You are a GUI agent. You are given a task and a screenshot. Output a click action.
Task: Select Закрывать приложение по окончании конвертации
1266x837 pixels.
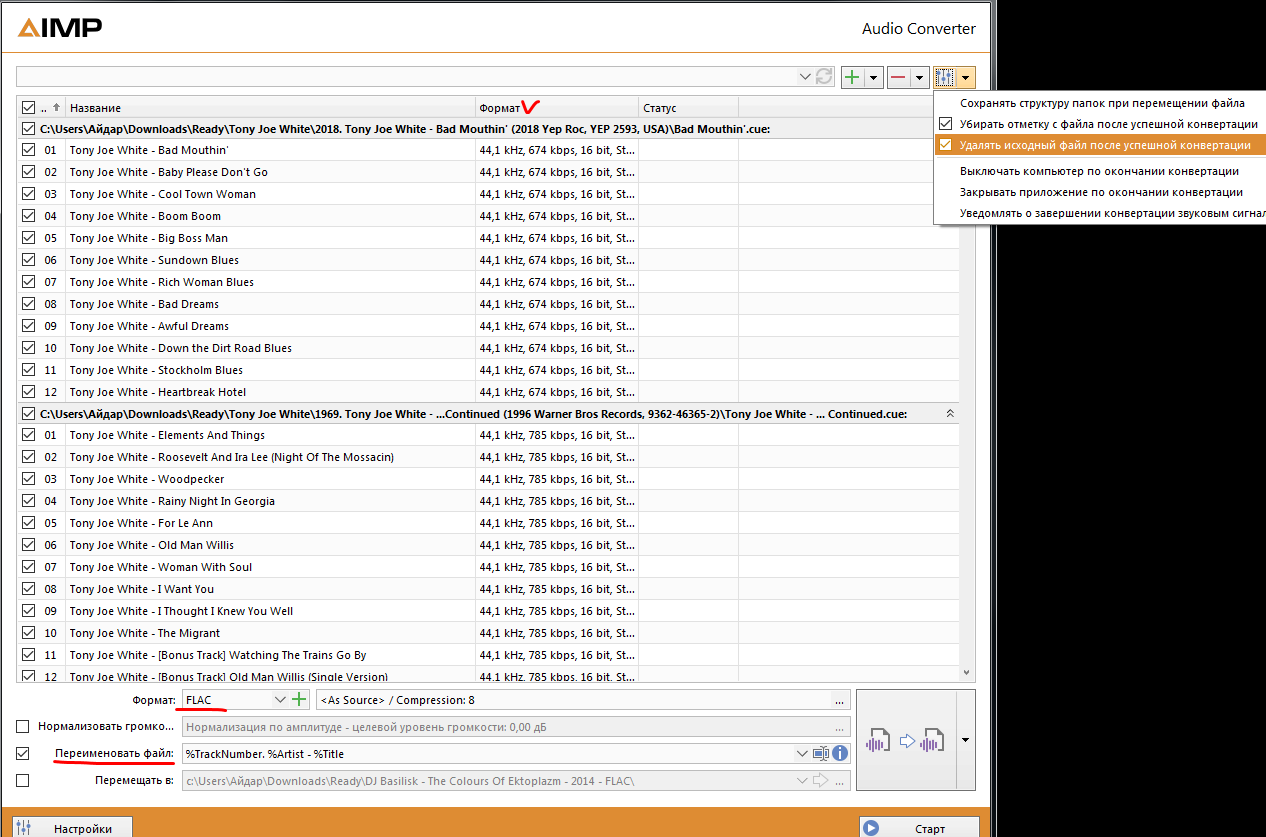tap(1101, 192)
